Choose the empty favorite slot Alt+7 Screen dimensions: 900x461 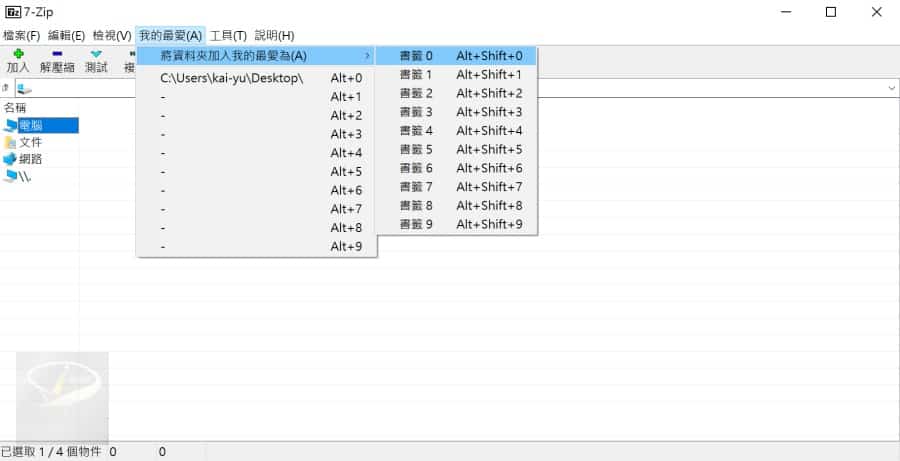click(257, 209)
